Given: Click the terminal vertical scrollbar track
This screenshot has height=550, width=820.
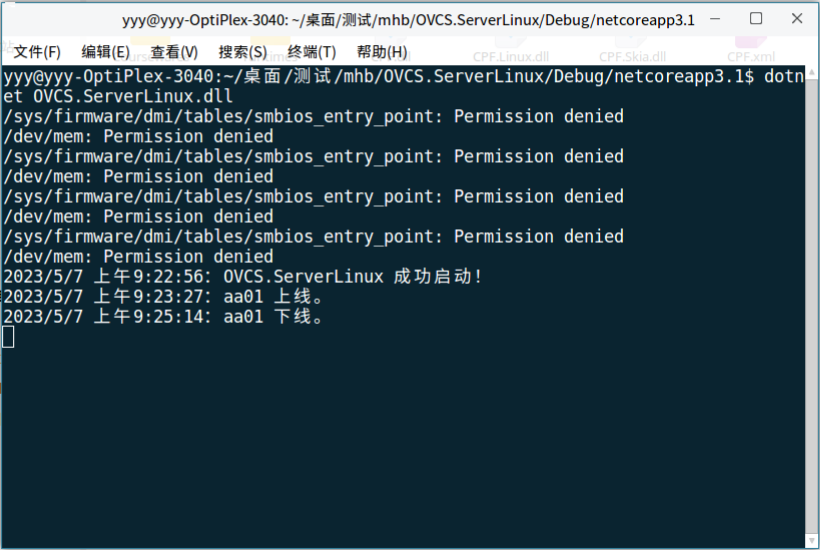Looking at the screenshot, I should coord(811,300).
